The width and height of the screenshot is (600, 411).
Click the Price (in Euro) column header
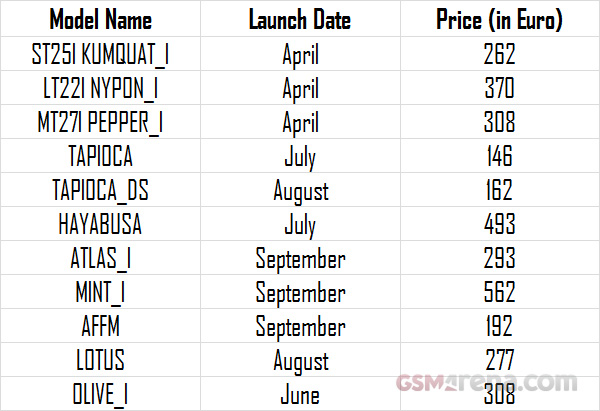[499, 20]
